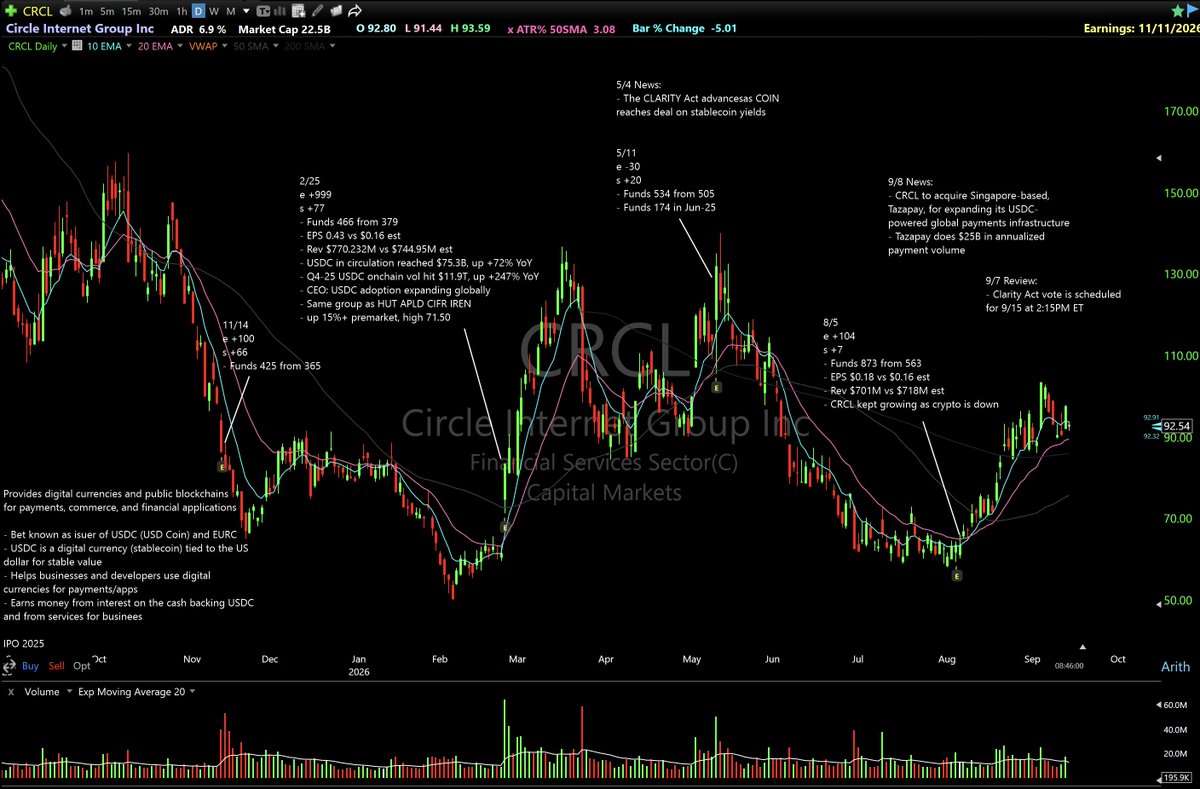Click the Opt options button
The image size is (1200, 789).
click(82, 666)
